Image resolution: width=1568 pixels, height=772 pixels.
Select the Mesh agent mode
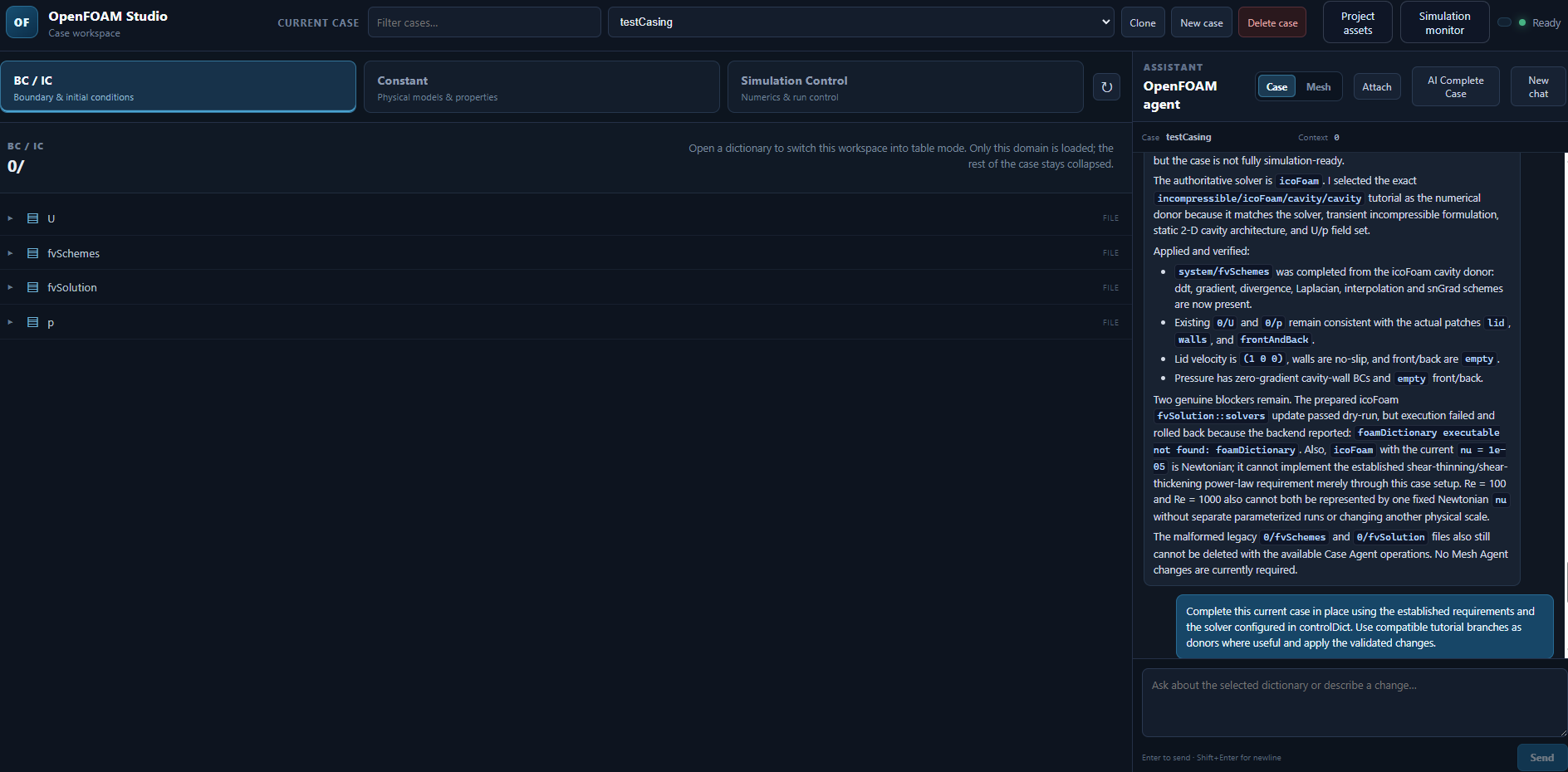1318,86
